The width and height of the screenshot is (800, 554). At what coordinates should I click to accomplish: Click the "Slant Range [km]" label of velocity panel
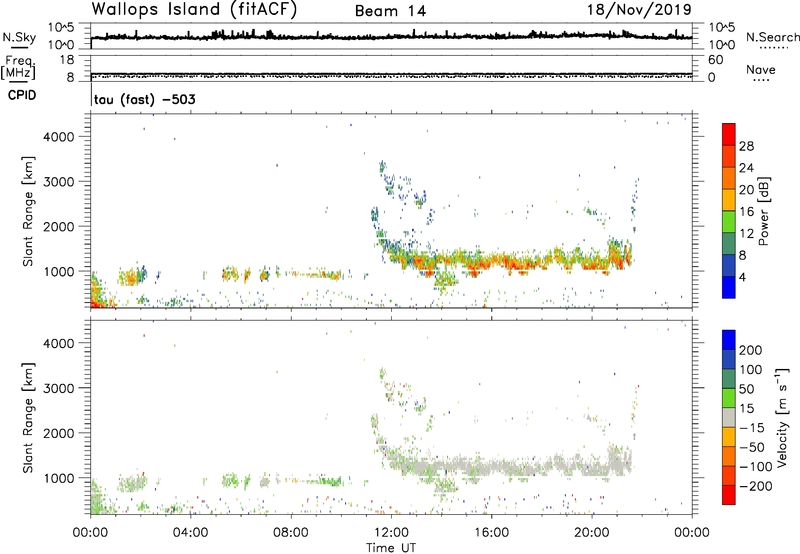[x=28, y=417]
